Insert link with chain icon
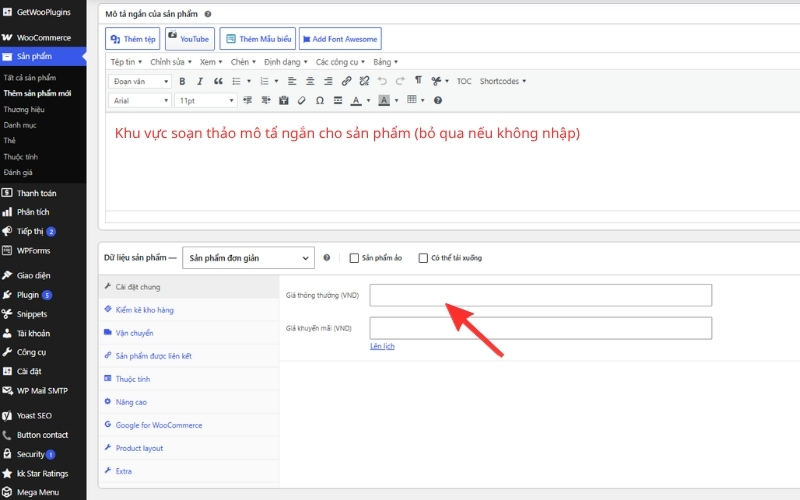The width and height of the screenshot is (800, 500). coord(346,81)
